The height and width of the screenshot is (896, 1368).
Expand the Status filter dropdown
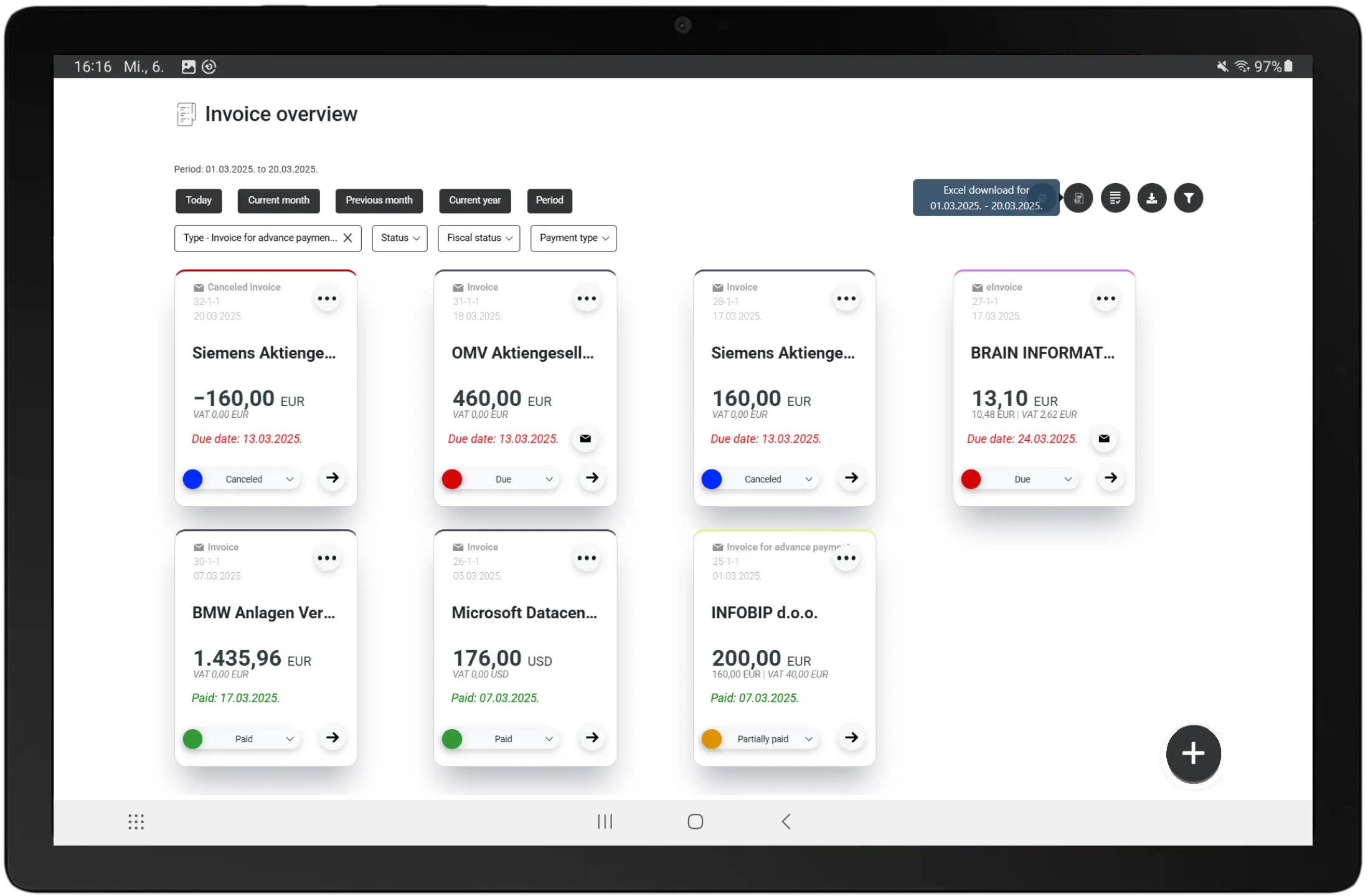[x=400, y=238]
